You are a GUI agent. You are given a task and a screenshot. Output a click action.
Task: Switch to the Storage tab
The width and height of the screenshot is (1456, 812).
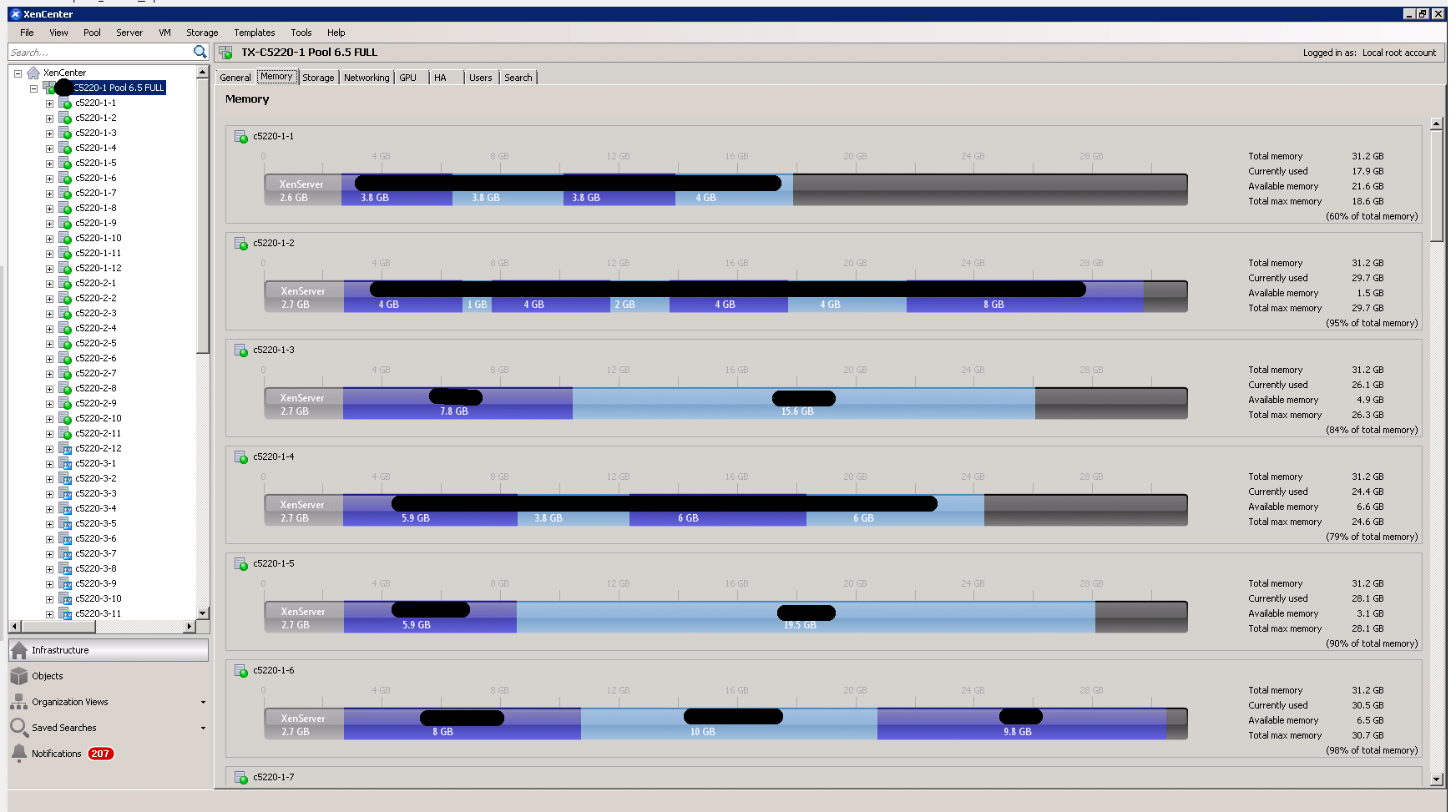coord(318,78)
